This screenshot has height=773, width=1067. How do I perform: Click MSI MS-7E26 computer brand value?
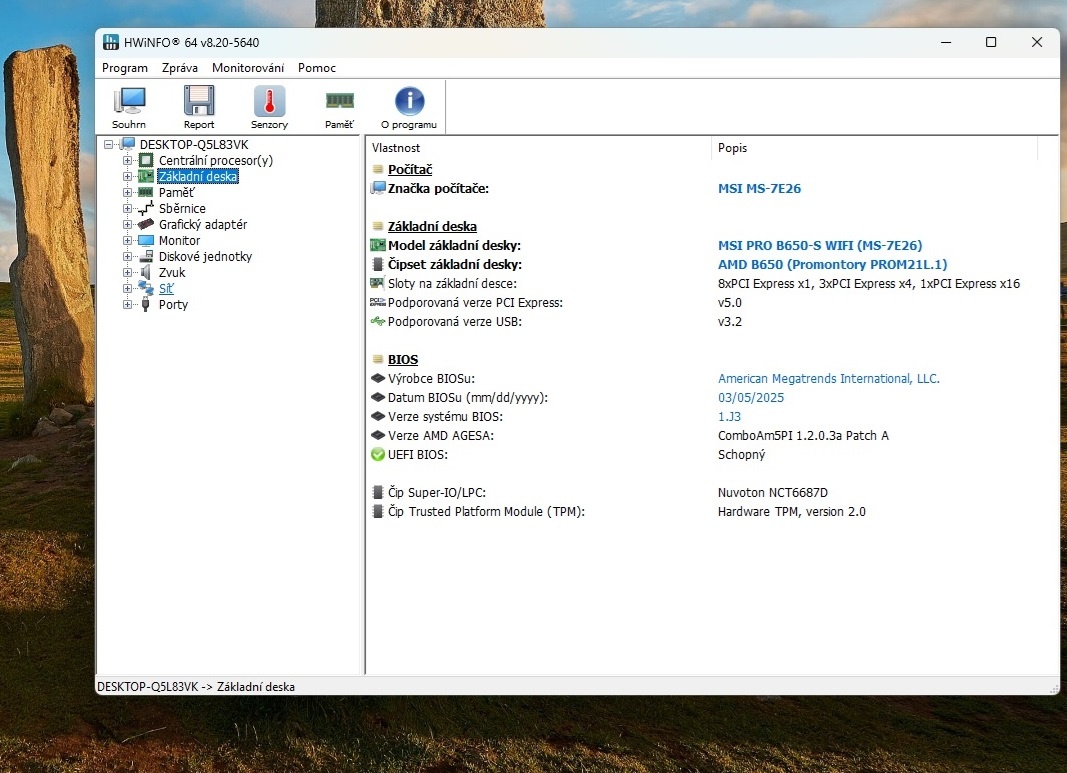pos(759,188)
